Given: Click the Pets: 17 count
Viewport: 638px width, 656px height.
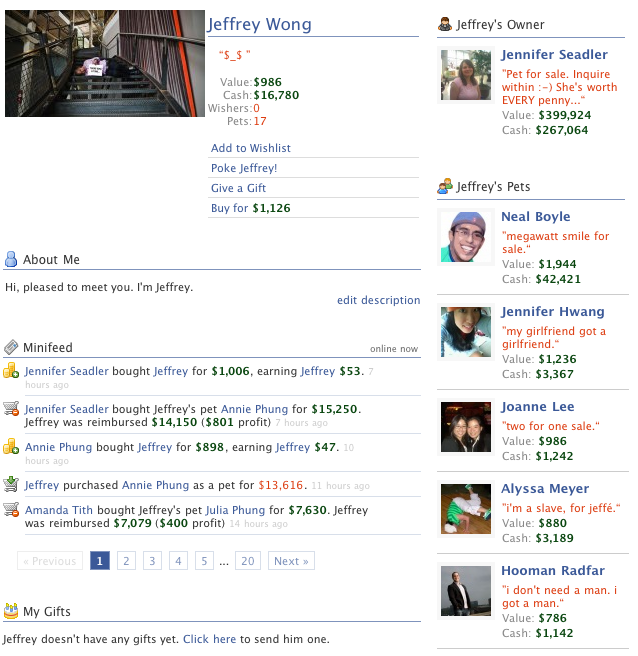Looking at the screenshot, I should coord(260,121).
